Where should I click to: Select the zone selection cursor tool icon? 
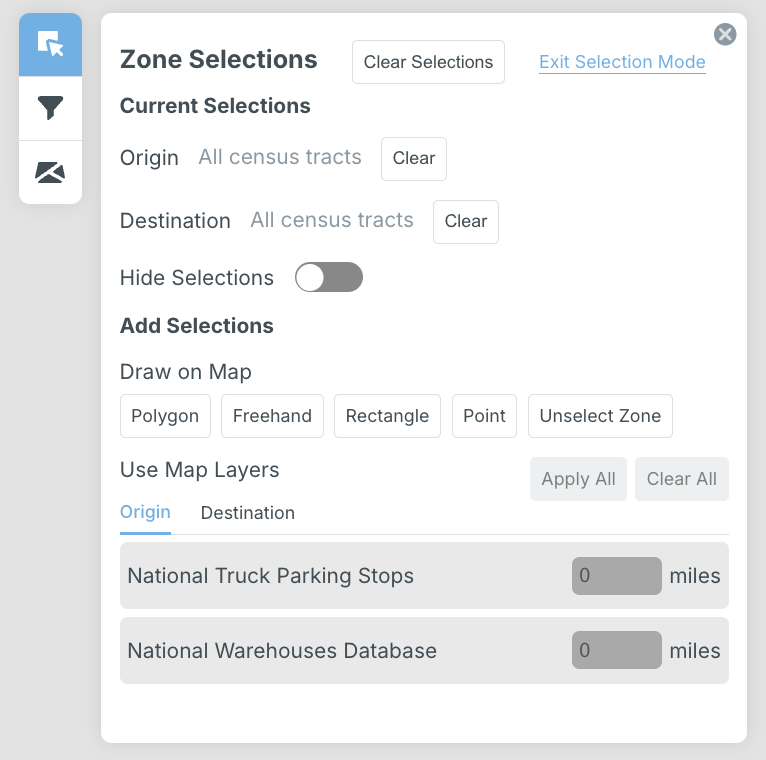(x=50, y=45)
